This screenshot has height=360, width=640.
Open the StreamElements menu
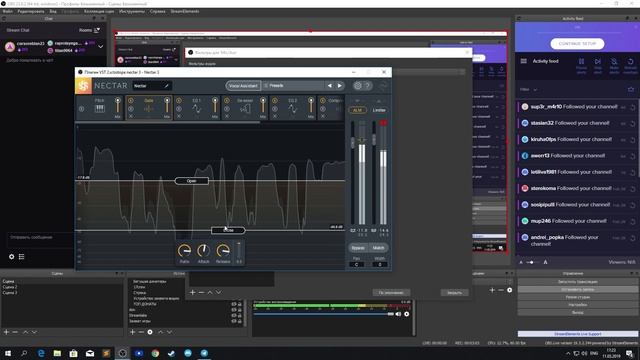[185, 11]
